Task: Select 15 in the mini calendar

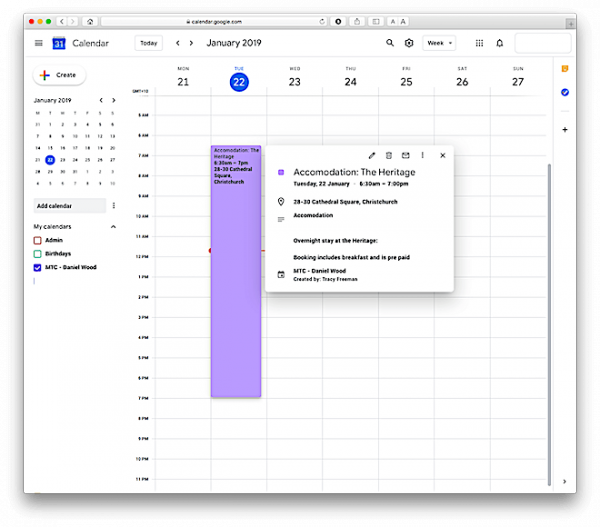Action: click(50, 148)
